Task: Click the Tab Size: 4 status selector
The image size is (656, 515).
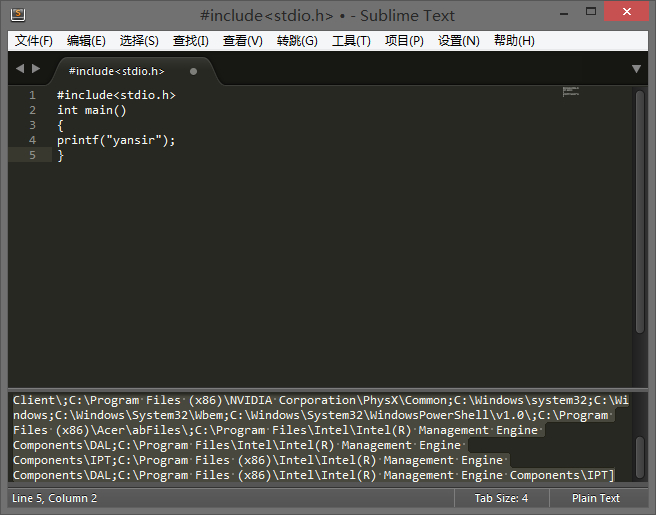Action: click(501, 498)
